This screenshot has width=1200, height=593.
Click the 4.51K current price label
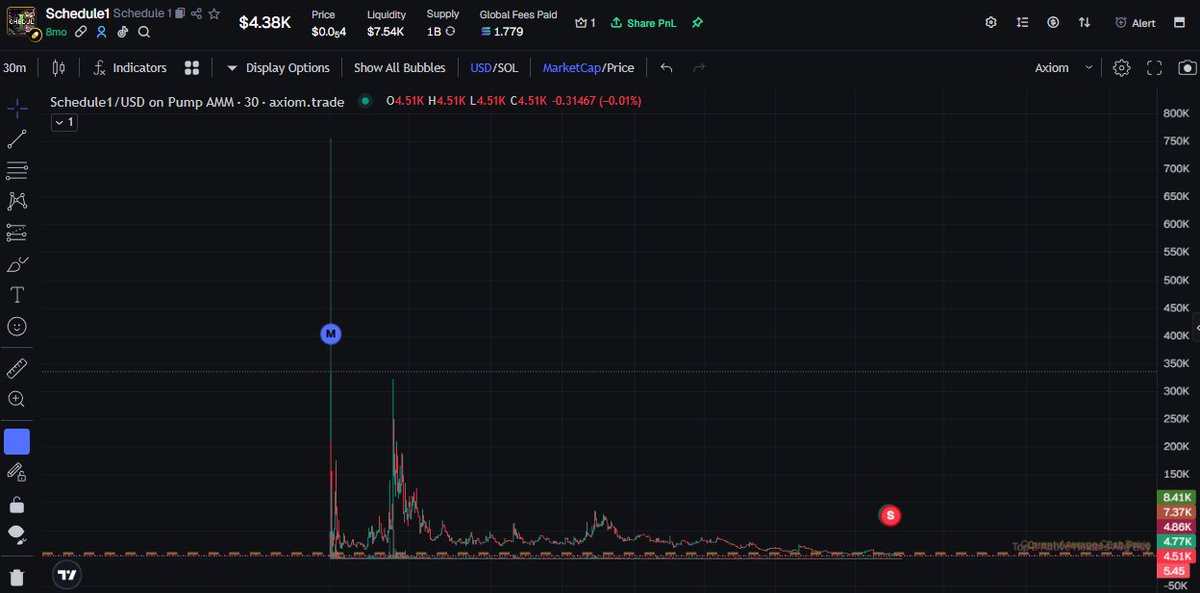(1176, 556)
